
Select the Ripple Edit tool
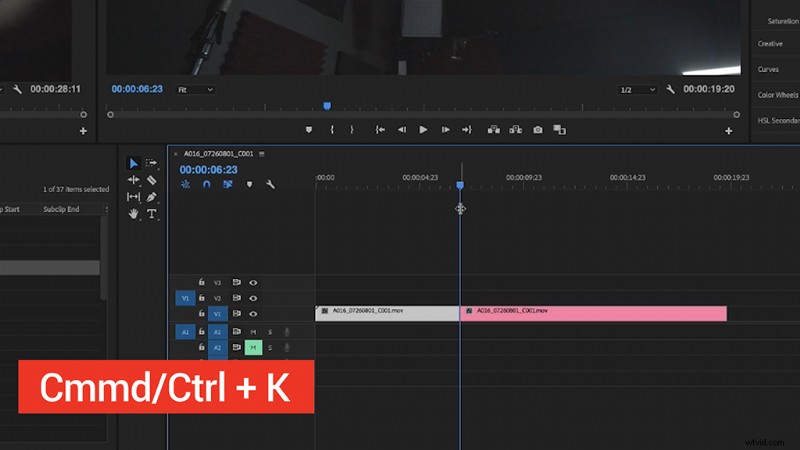(x=134, y=180)
